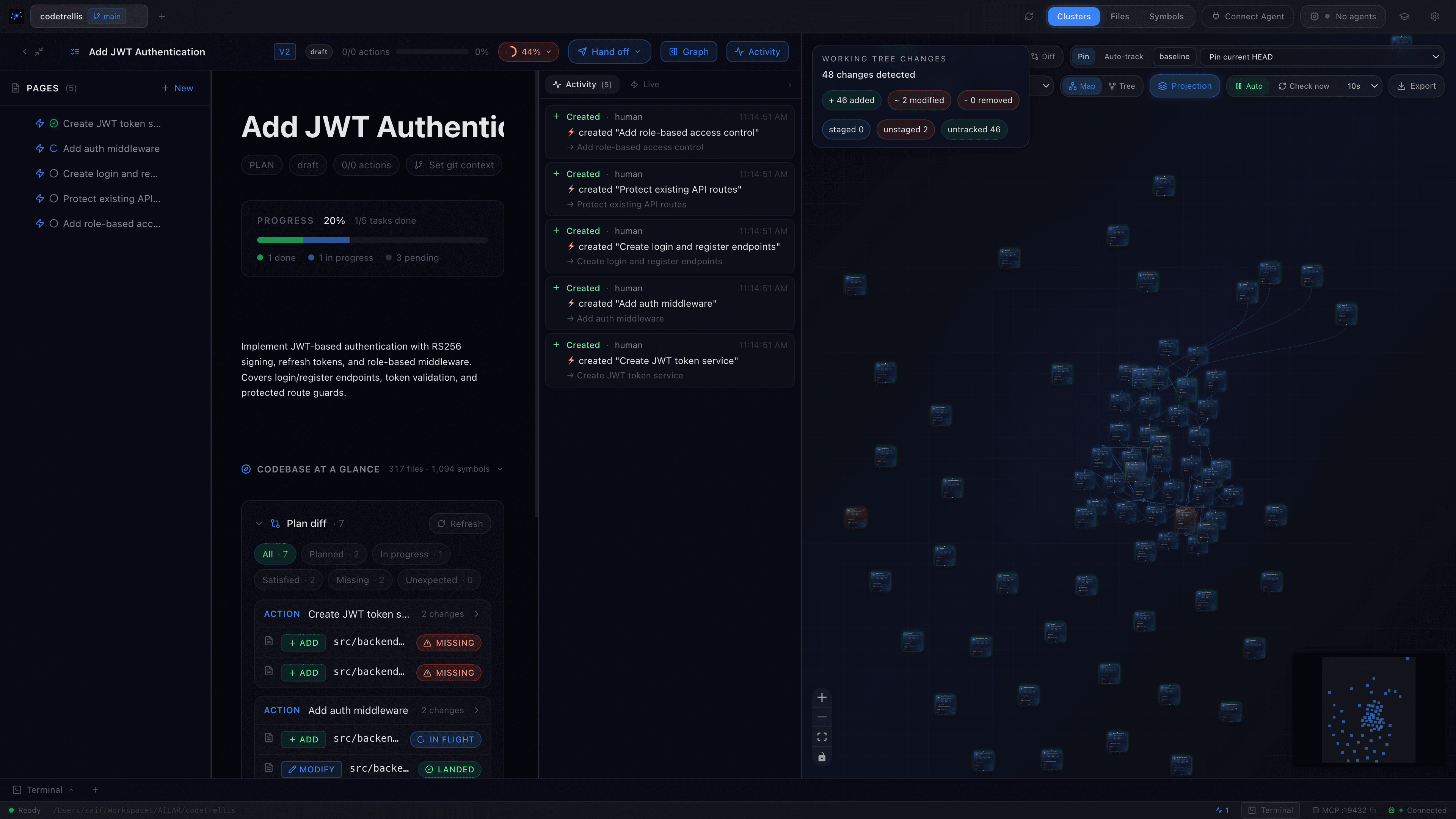This screenshot has width=1456, height=819.
Task: Click the green-blue tasks progress bar
Action: coord(372,240)
